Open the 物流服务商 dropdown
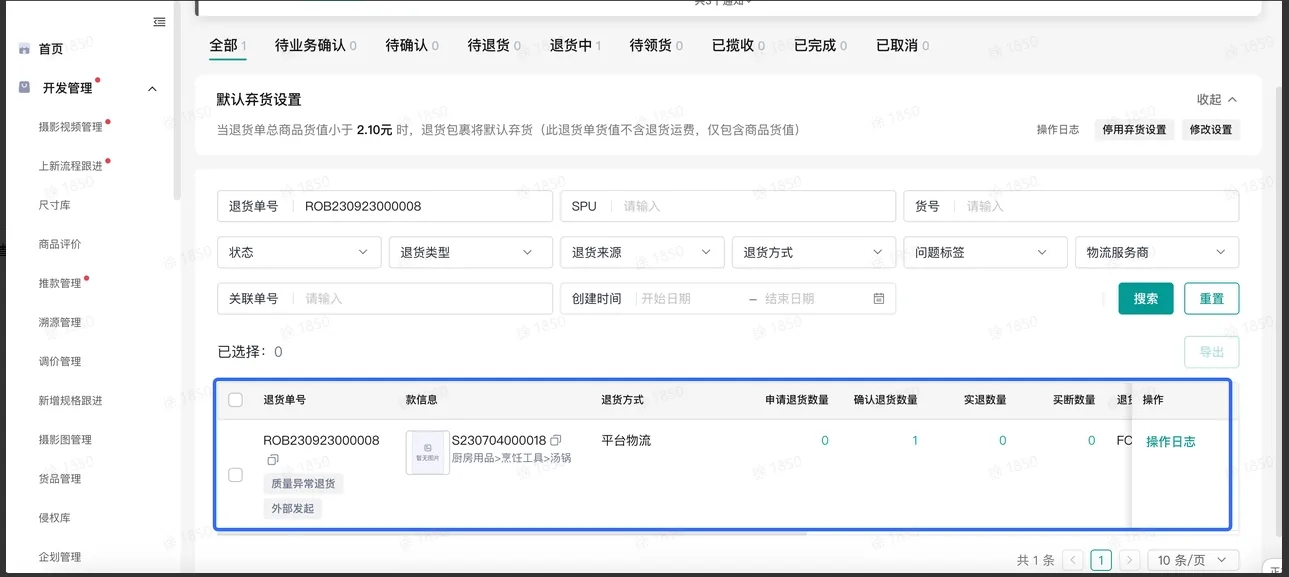Image resolution: width=1289 pixels, height=577 pixels. [1157, 252]
